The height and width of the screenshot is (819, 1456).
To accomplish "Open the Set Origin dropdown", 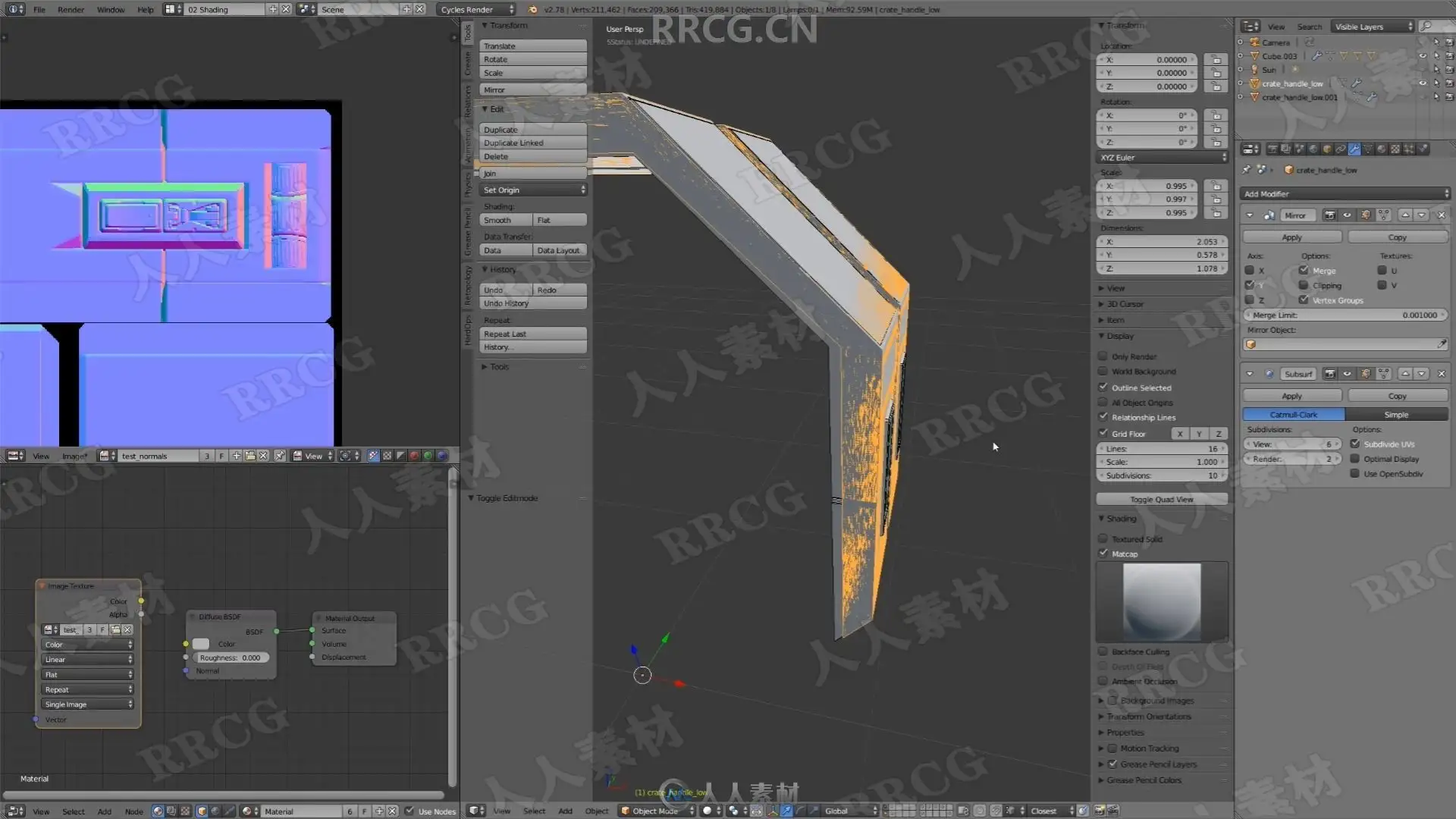I will coord(533,190).
